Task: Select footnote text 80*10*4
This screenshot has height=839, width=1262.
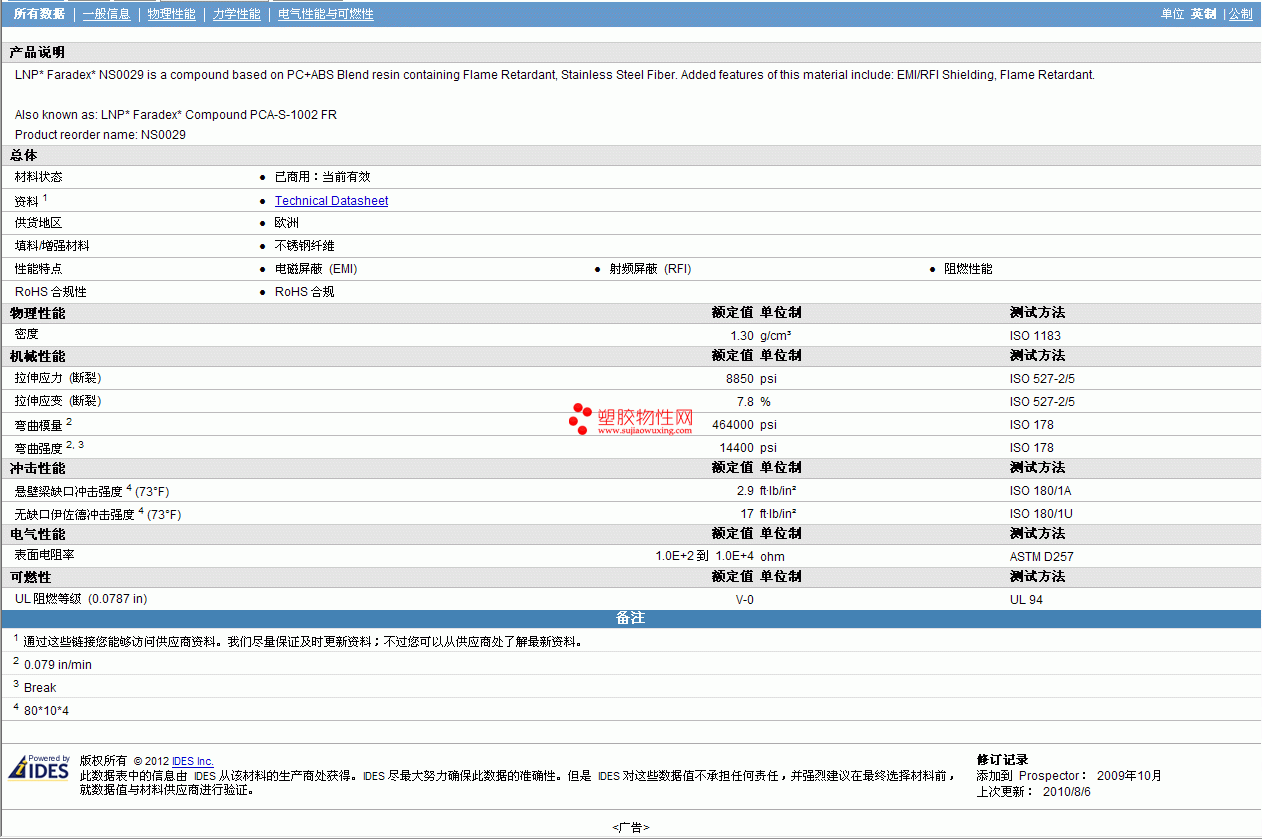Action: tap(46, 711)
